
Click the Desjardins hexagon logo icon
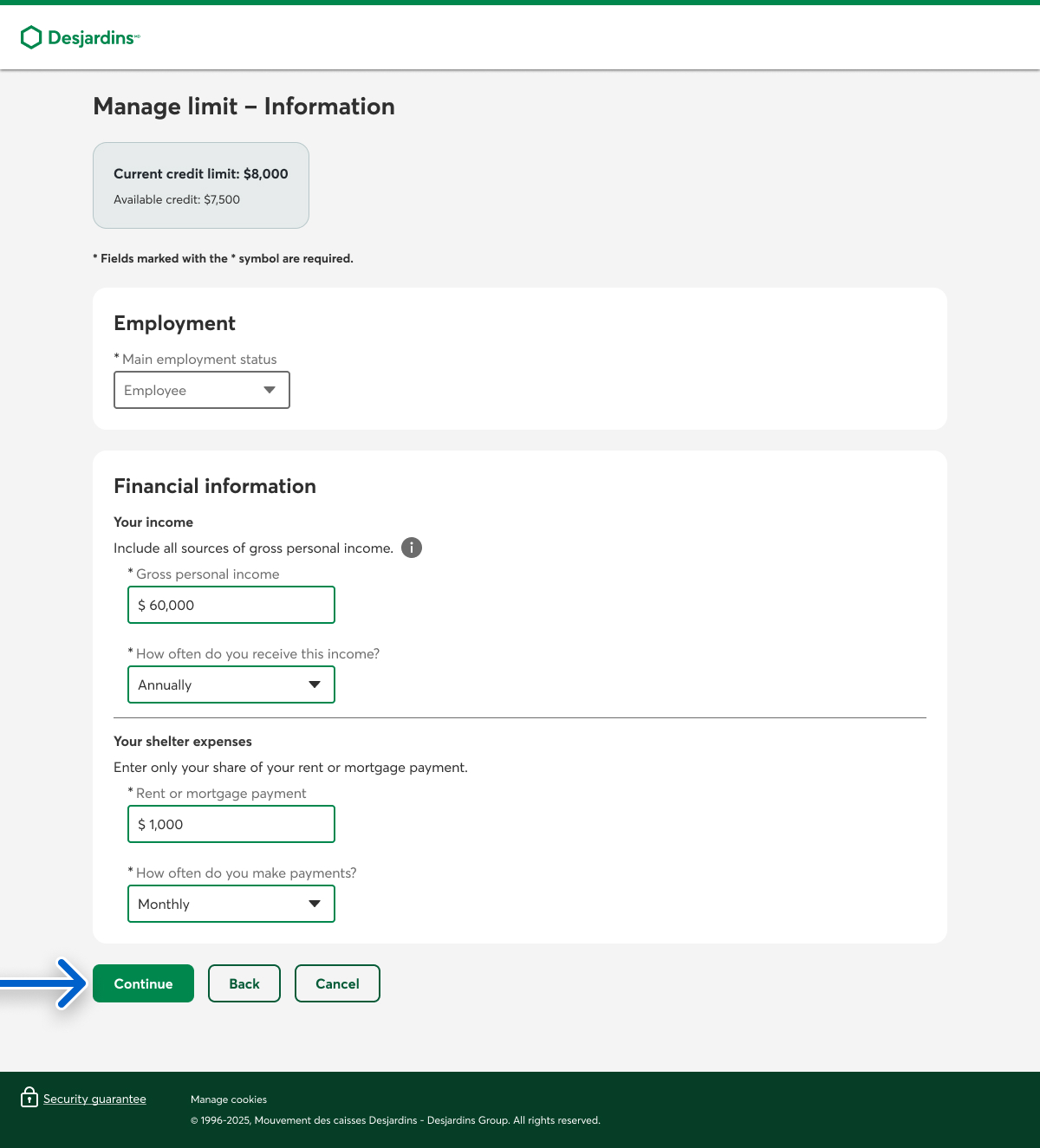pos(31,37)
